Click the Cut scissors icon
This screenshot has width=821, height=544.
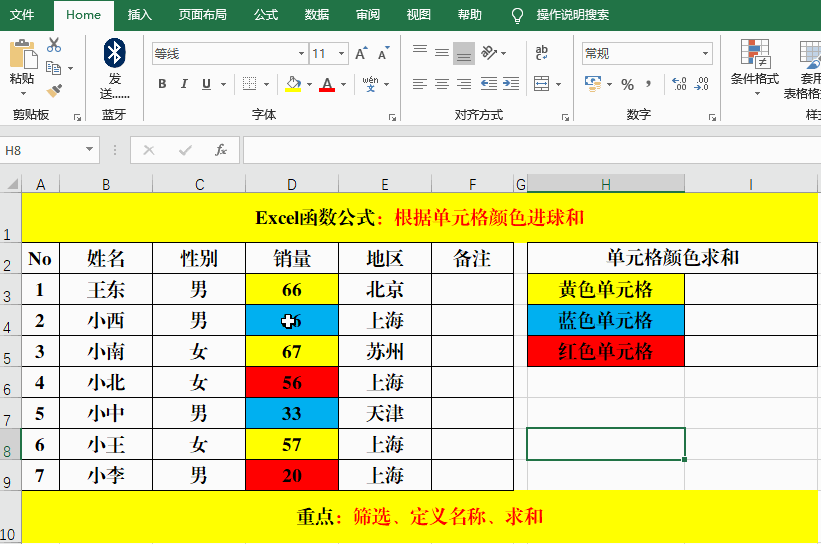click(x=54, y=45)
